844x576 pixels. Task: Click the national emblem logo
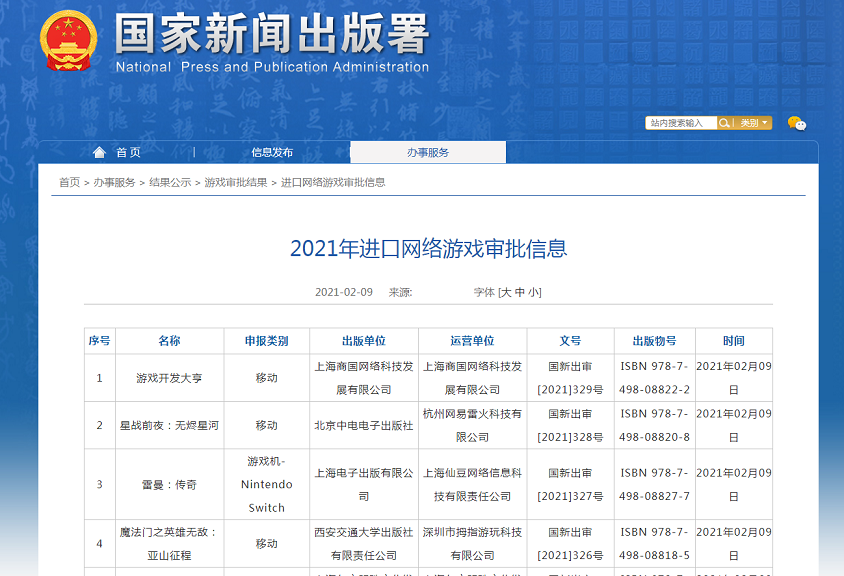[x=68, y=41]
